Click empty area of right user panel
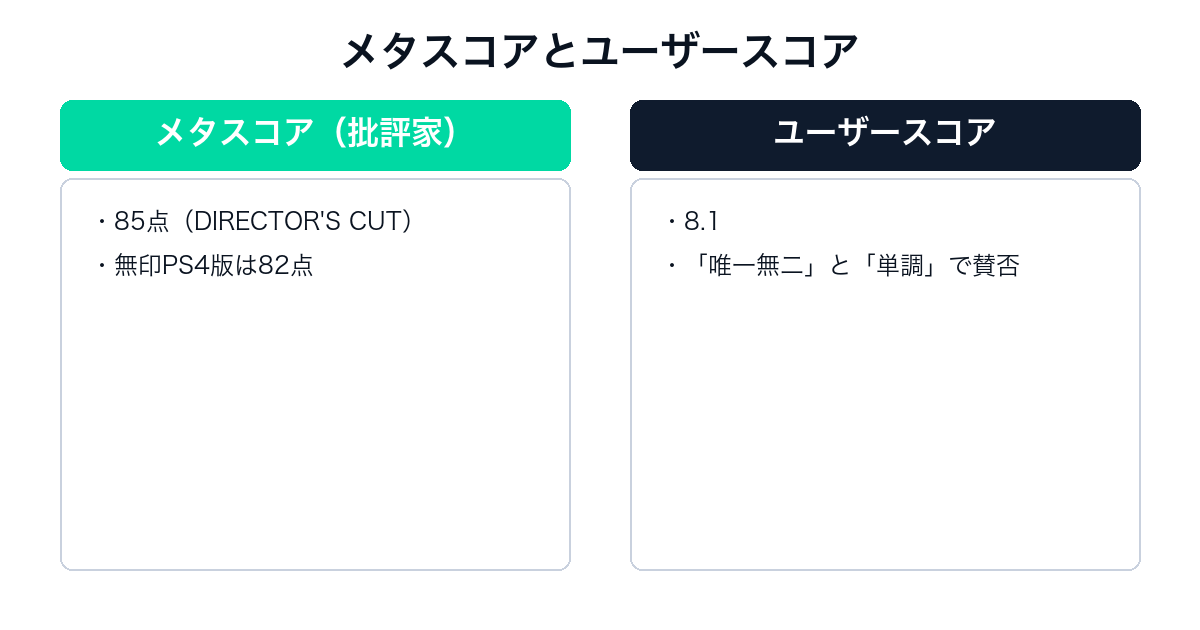1200x630 pixels. (x=885, y=430)
